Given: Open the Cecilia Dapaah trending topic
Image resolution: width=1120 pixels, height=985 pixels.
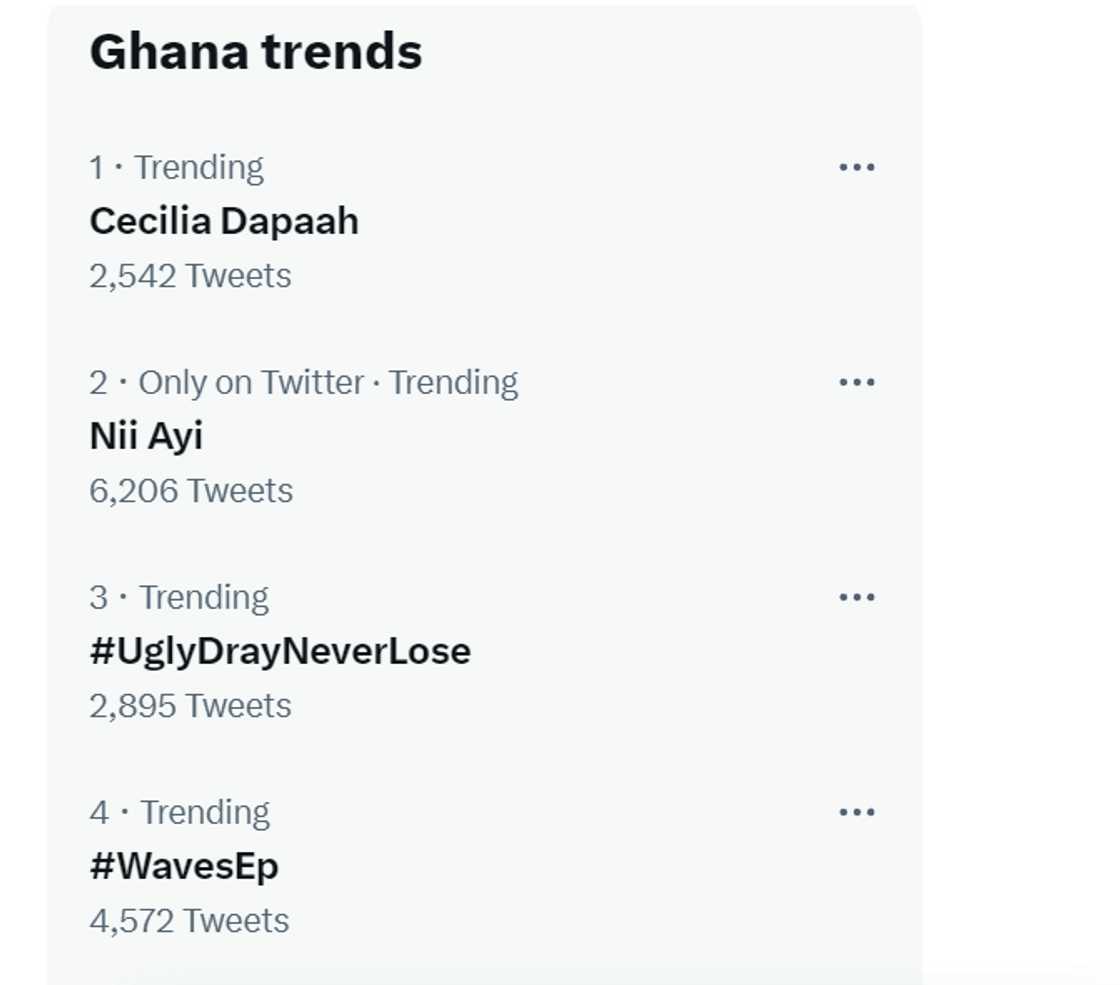Looking at the screenshot, I should [223, 221].
